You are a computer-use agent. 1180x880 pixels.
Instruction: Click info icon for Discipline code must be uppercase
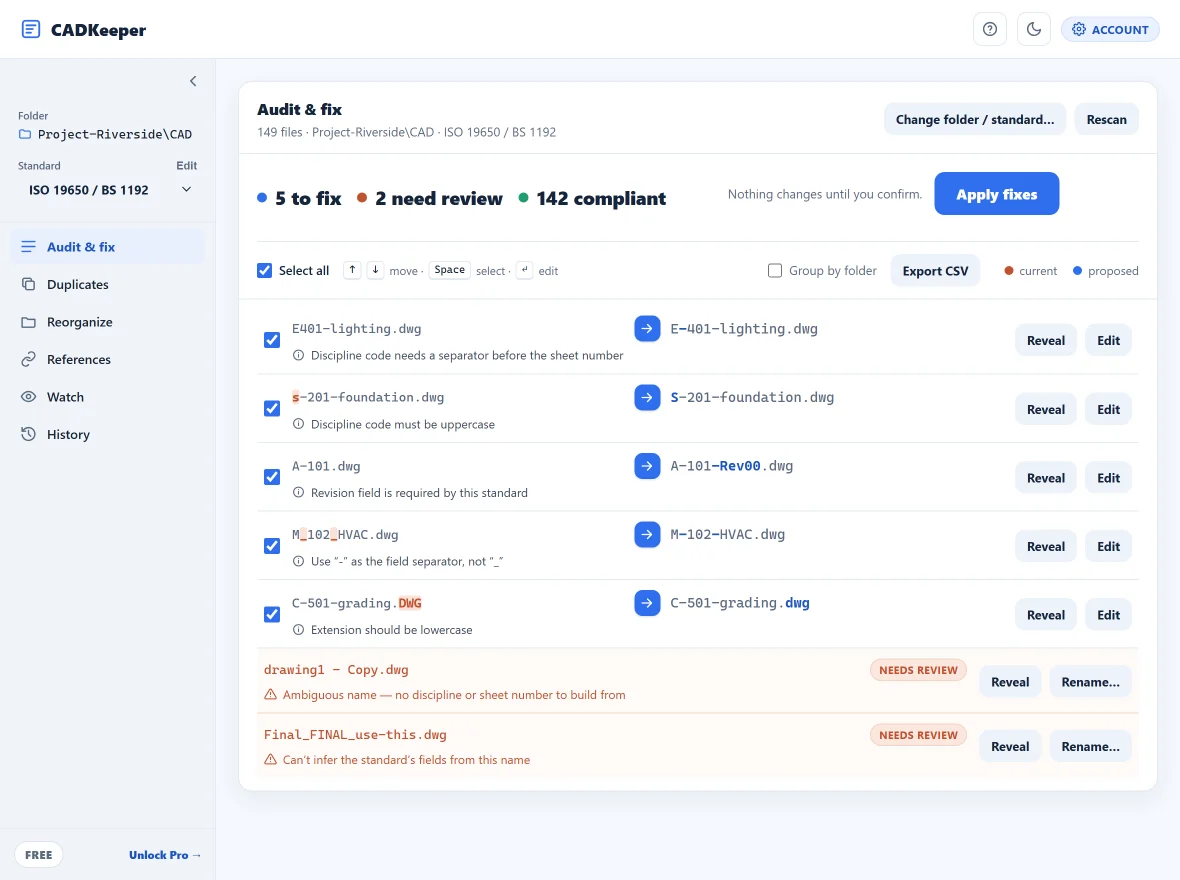(x=298, y=424)
